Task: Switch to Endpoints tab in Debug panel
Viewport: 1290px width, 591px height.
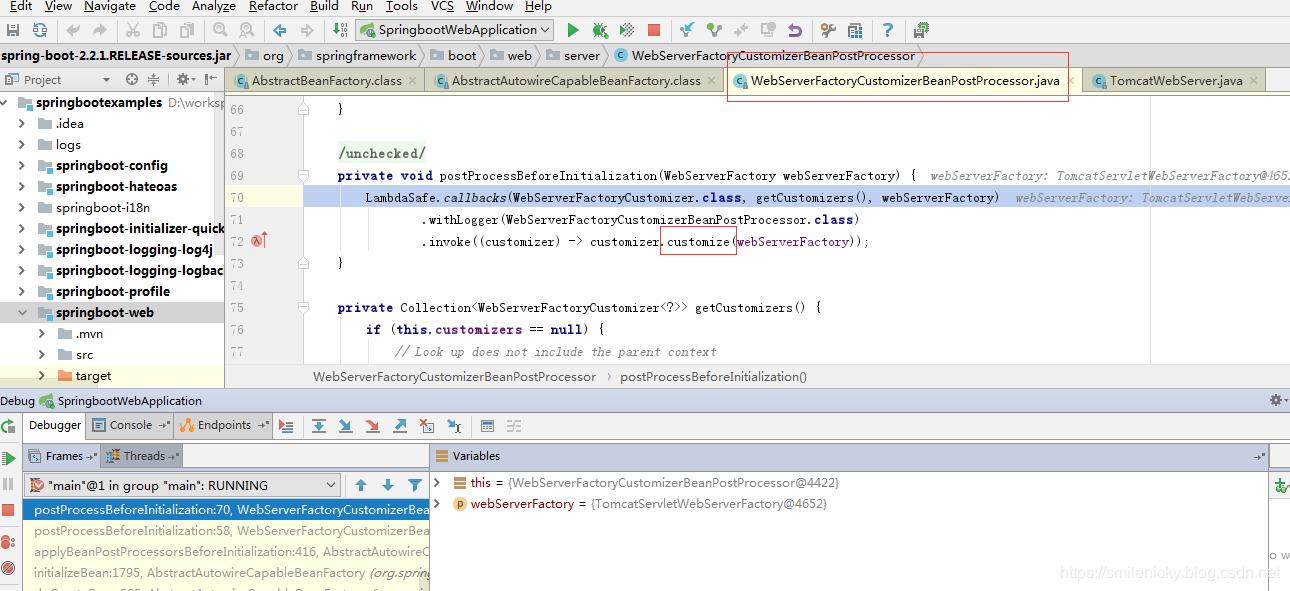Action: [x=224, y=425]
